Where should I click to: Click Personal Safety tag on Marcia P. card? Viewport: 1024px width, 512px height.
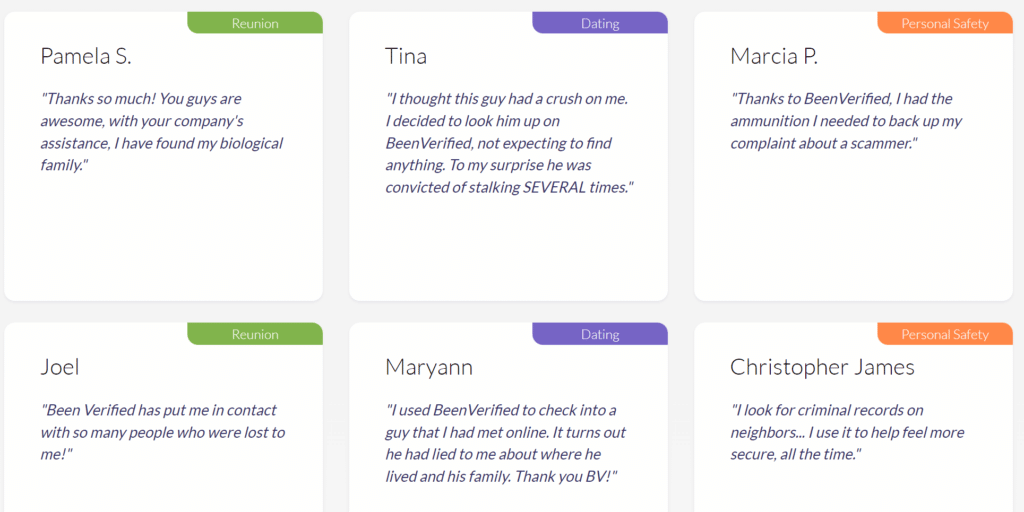944,23
